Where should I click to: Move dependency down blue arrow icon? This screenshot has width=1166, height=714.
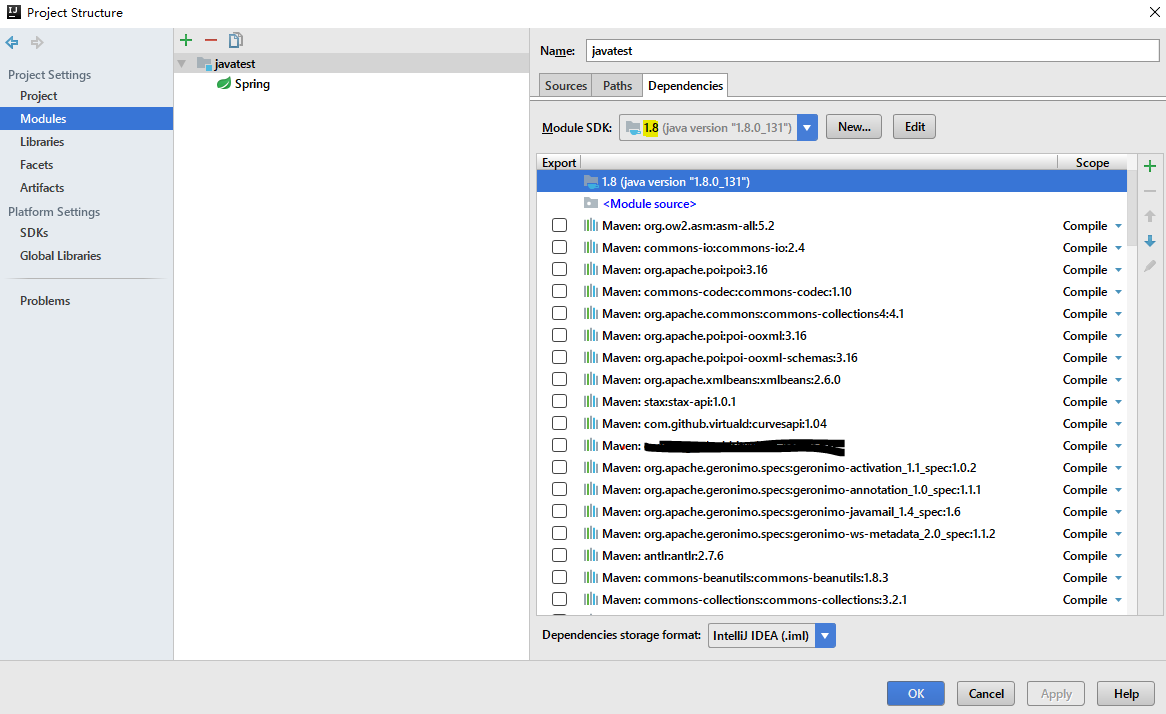point(1150,241)
